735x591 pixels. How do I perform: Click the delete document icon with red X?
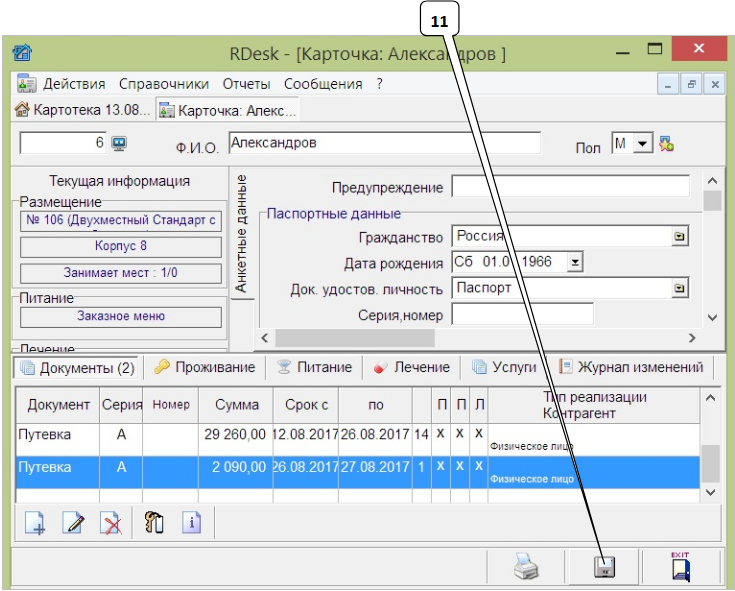click(x=111, y=523)
